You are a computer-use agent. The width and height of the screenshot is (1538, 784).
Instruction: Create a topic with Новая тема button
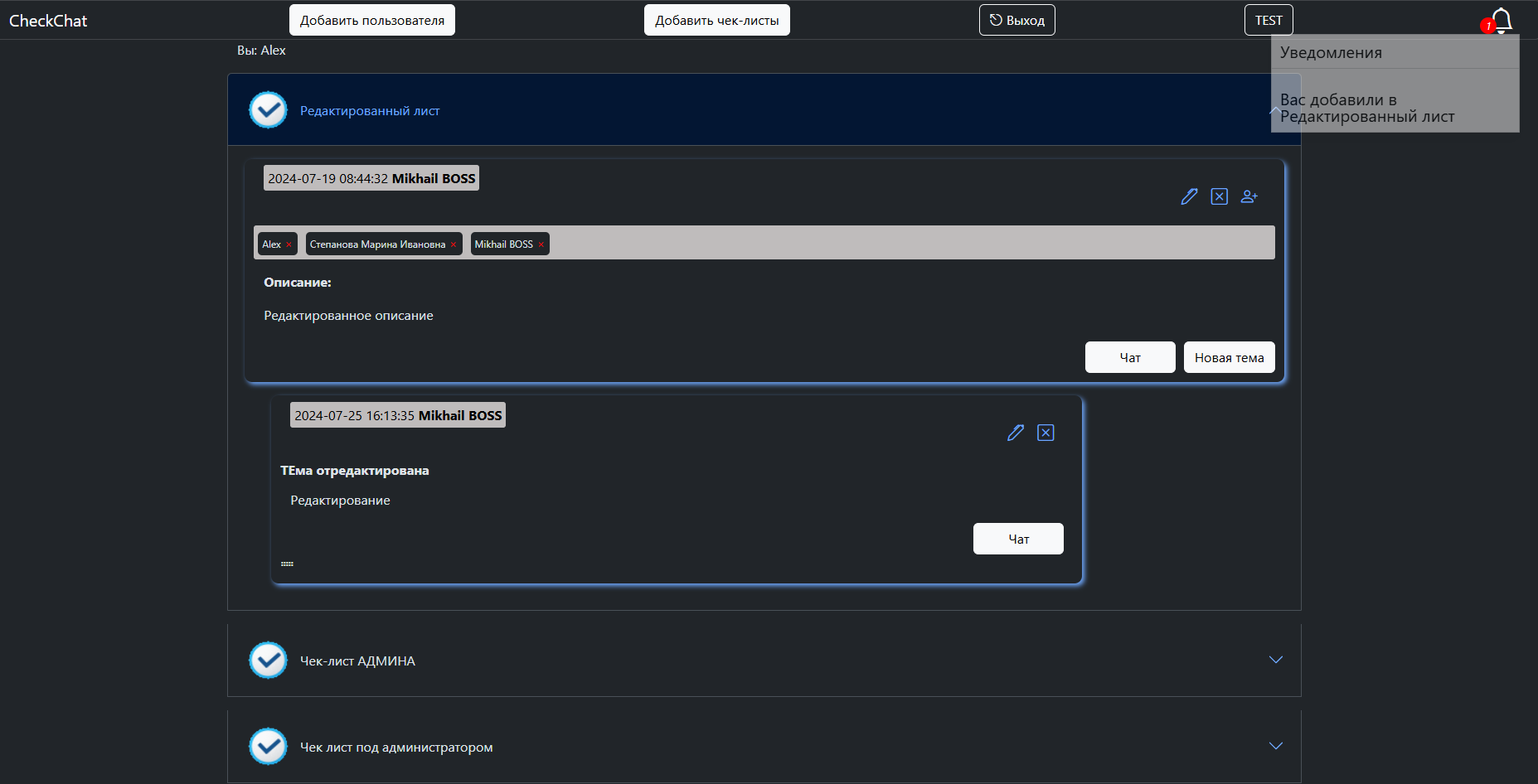pyautogui.click(x=1230, y=357)
